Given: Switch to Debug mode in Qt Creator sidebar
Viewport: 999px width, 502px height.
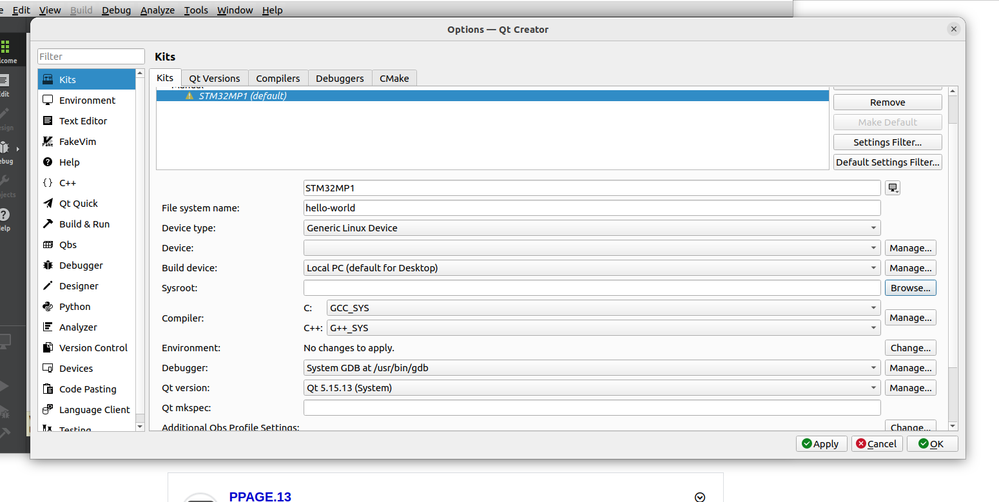Looking at the screenshot, I should tap(6, 152).
